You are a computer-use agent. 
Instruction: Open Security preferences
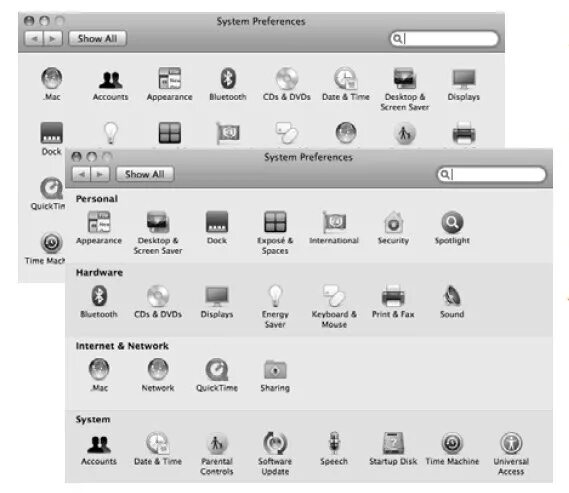(x=393, y=228)
